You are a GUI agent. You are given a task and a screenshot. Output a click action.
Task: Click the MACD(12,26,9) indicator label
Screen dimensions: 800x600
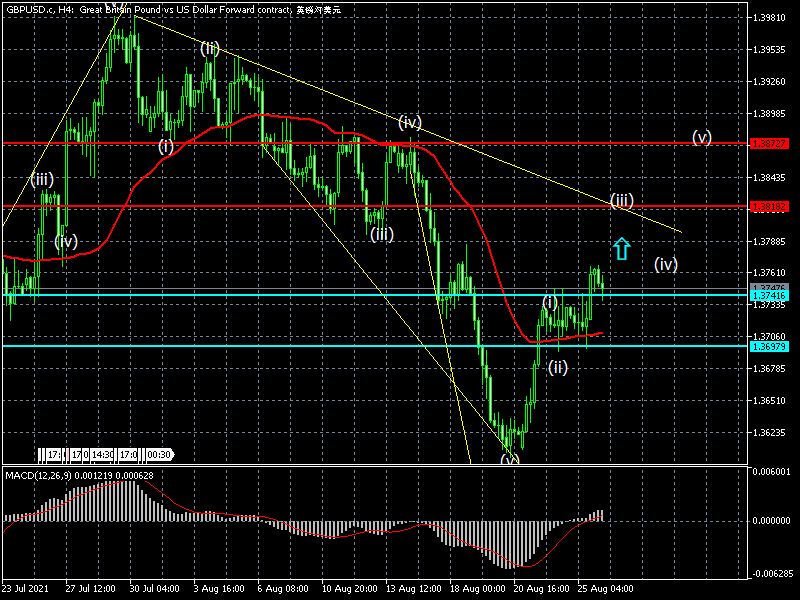pyautogui.click(x=38, y=476)
